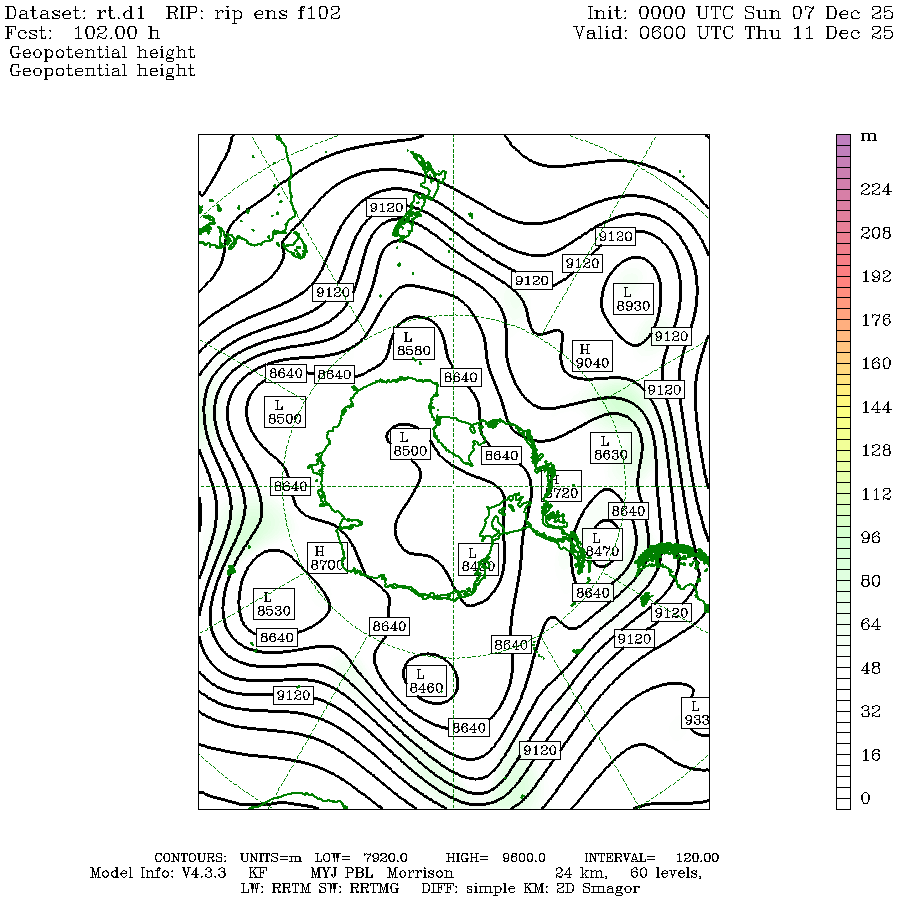Click the 'Dataset: rt.d1' header text
This screenshot has width=900, height=900.
click(75, 13)
